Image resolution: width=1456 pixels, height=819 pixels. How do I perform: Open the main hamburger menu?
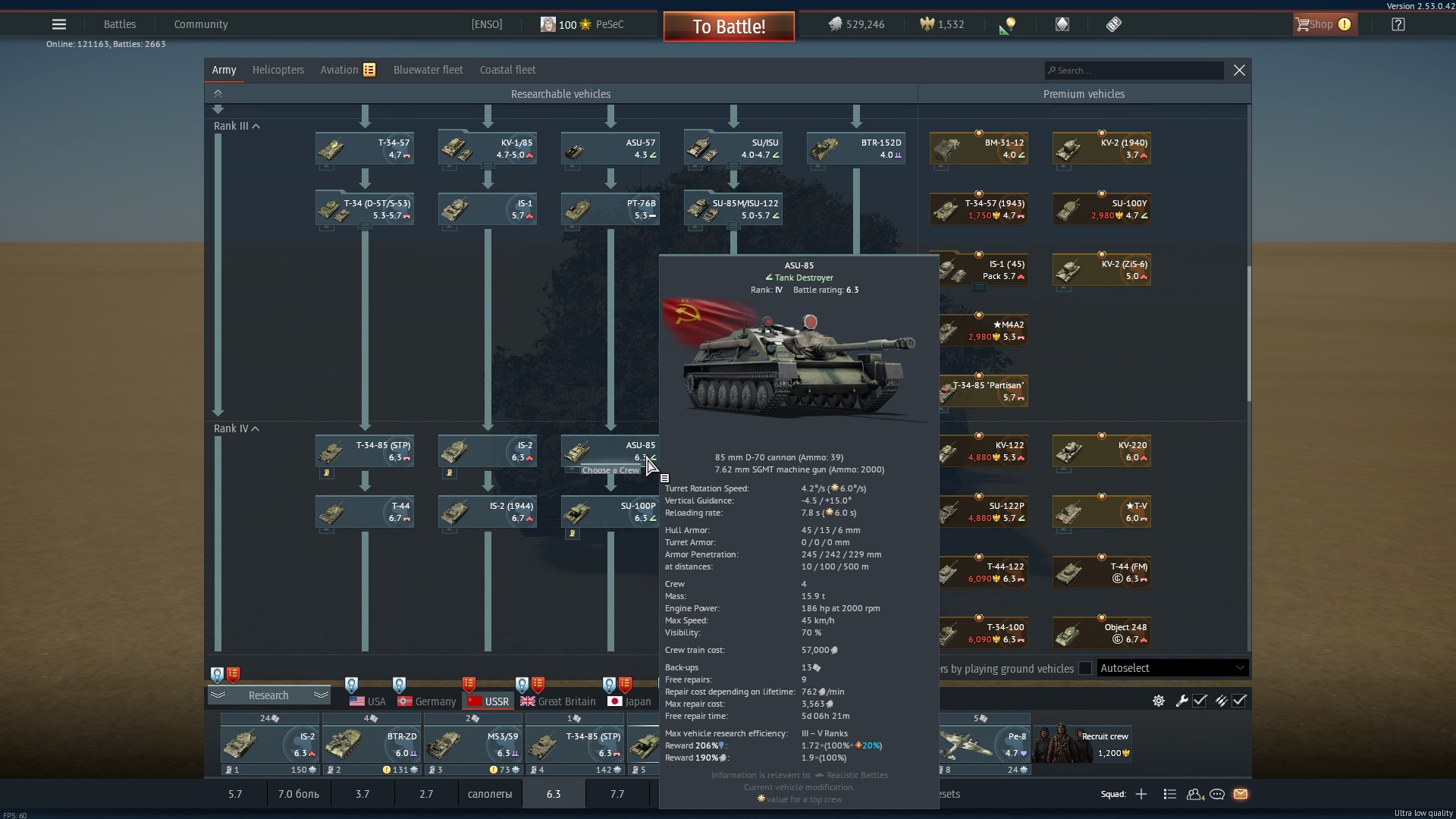pos(58,24)
